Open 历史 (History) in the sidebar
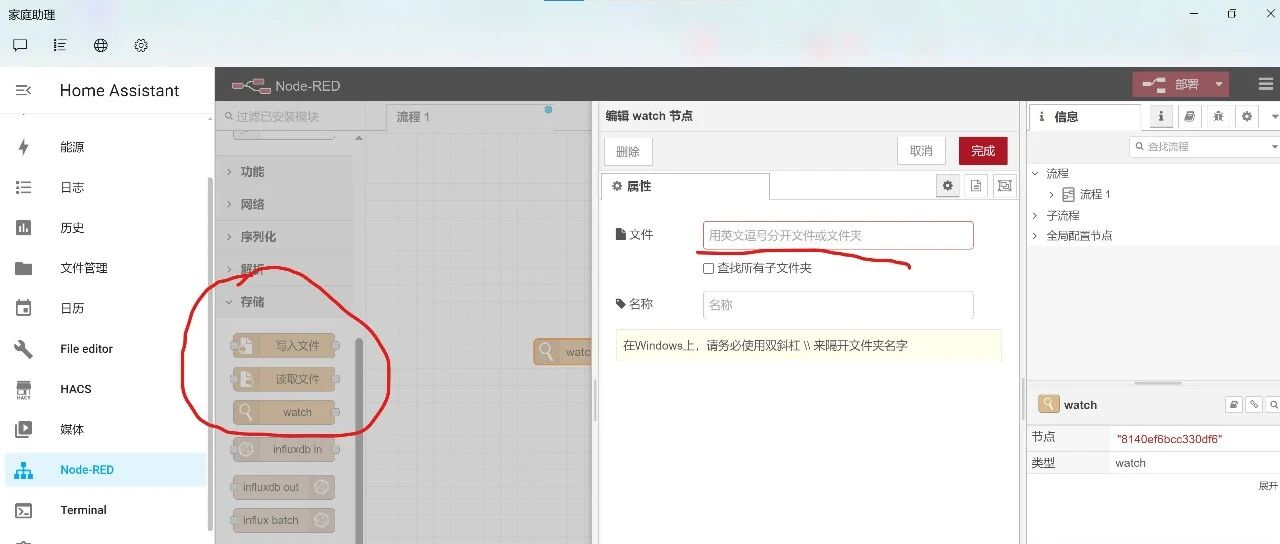The image size is (1280, 544). click(x=105, y=228)
